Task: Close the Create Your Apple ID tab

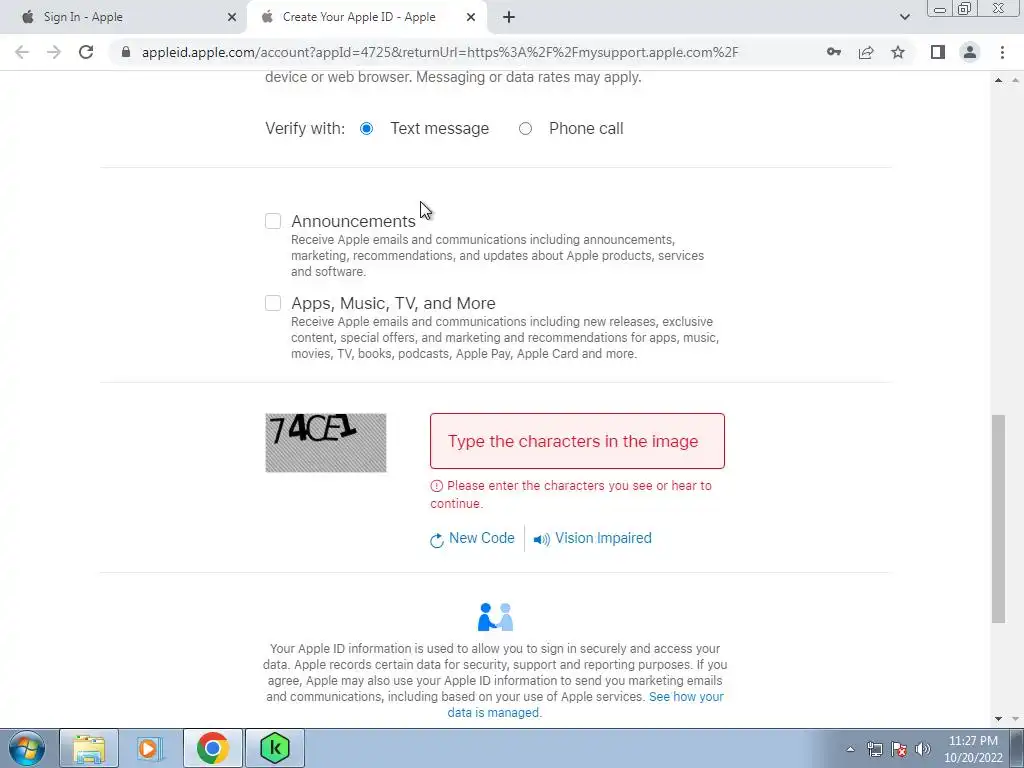Action: (x=471, y=17)
